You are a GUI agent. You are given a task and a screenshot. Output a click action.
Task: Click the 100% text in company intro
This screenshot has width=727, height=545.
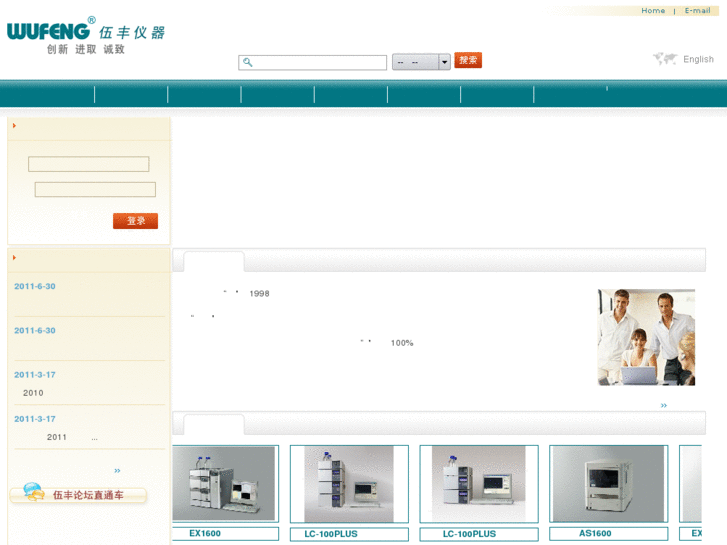pyautogui.click(x=402, y=343)
